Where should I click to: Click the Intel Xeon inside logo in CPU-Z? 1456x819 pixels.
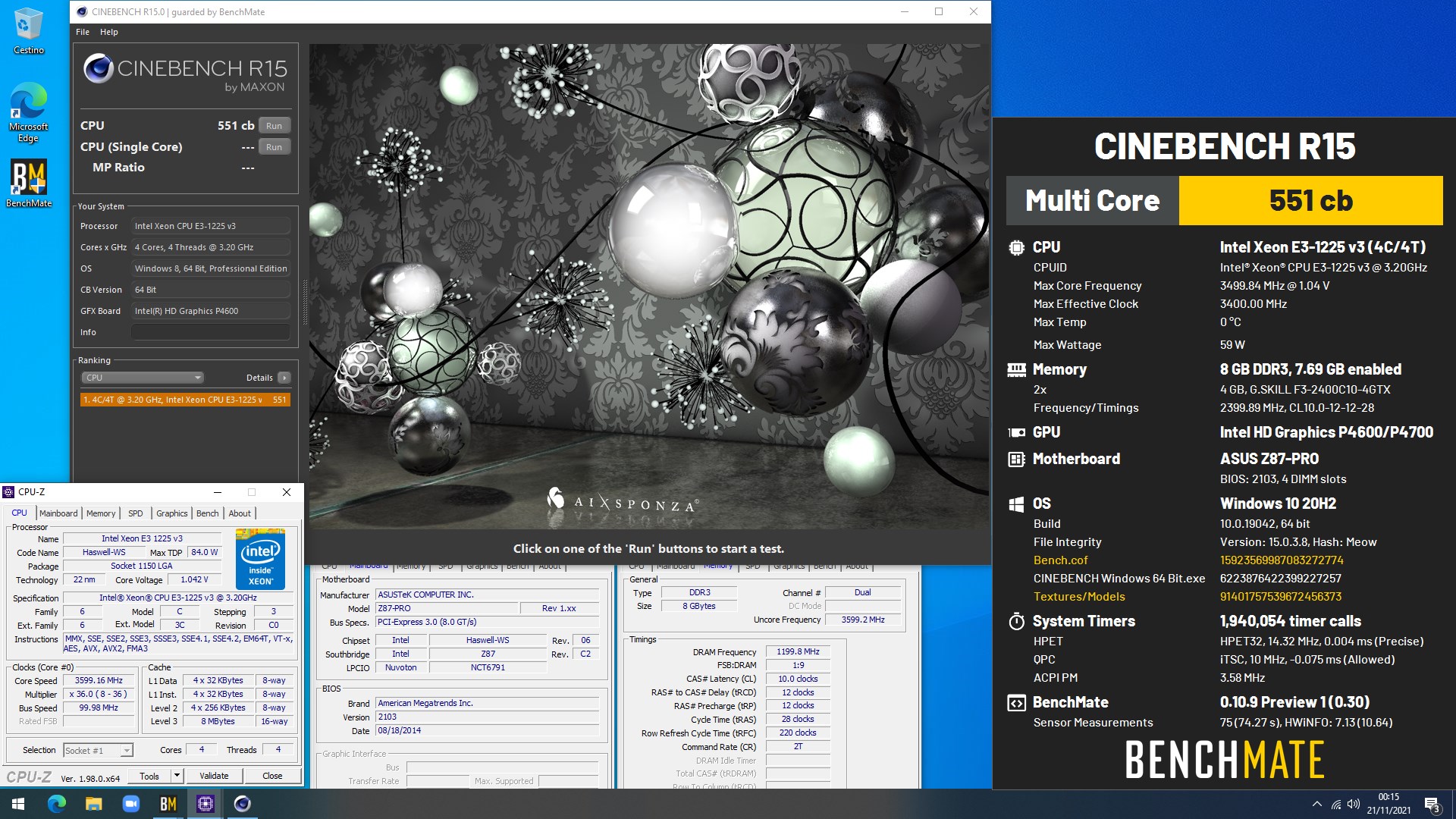pos(260,560)
